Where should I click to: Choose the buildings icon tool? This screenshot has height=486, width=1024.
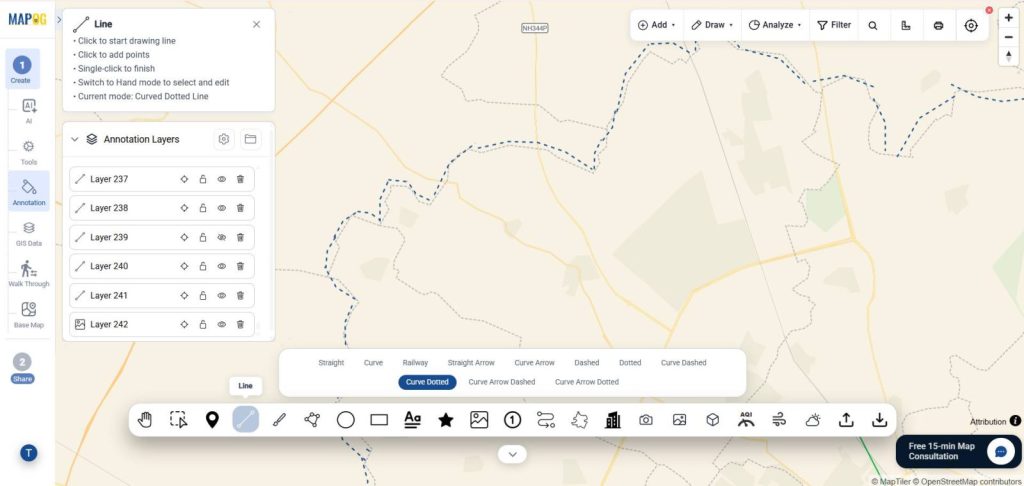pos(613,420)
